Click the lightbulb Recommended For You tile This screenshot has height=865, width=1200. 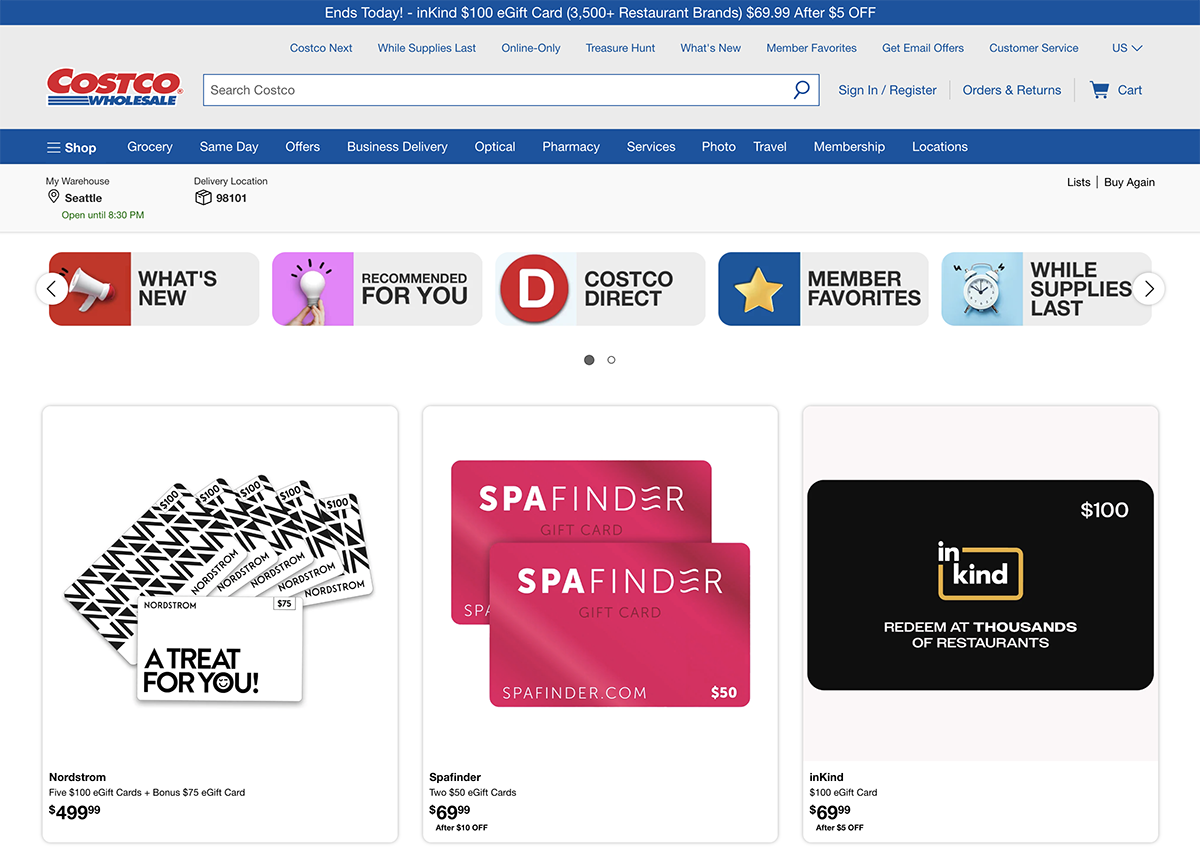click(x=377, y=289)
